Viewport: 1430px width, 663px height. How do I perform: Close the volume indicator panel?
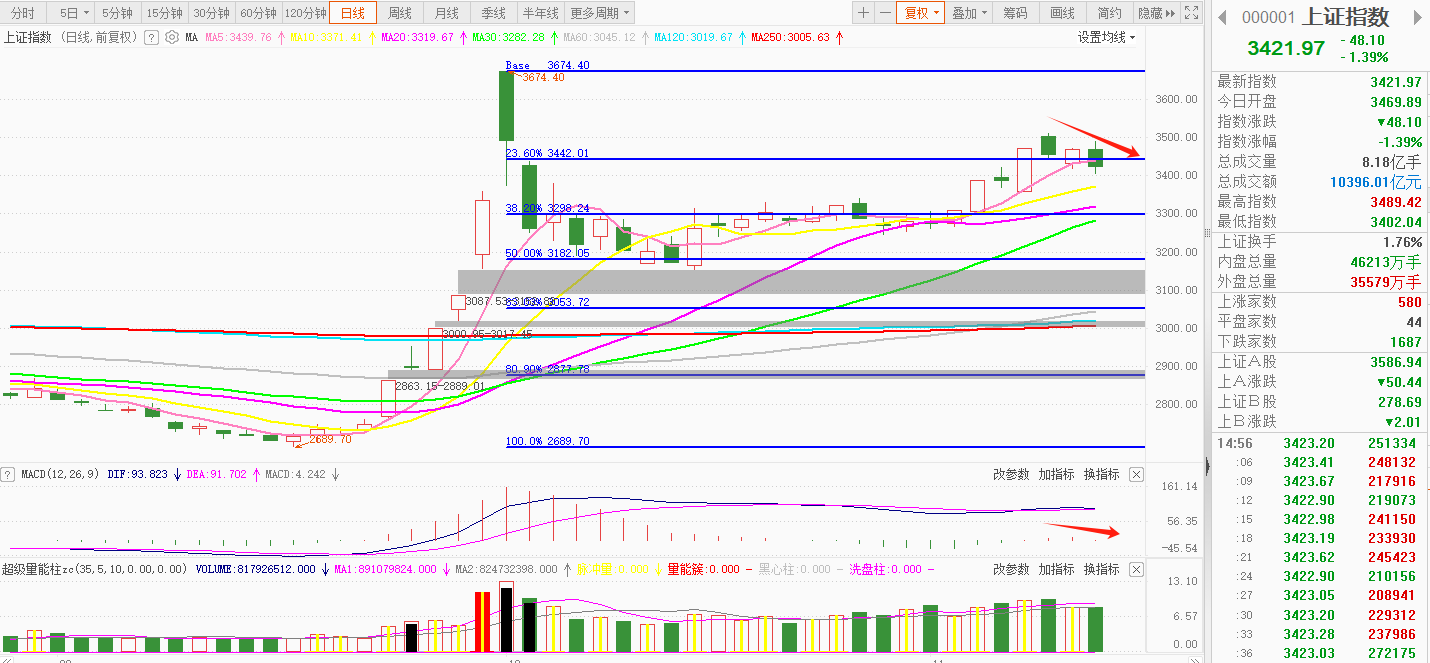pos(1136,569)
